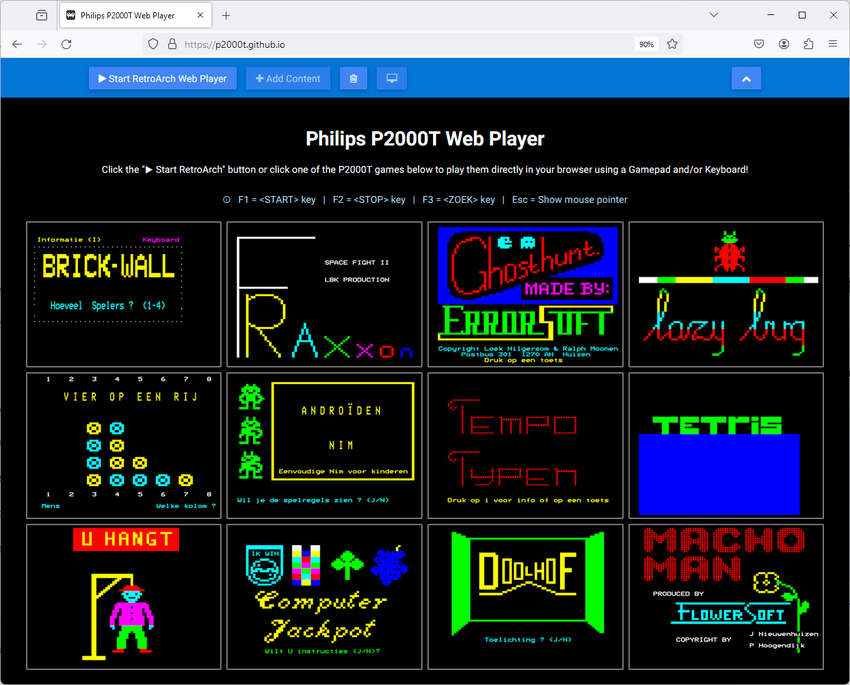Image resolution: width=850 pixels, height=685 pixels.
Task: Click the Add Content button
Action: pos(288,79)
